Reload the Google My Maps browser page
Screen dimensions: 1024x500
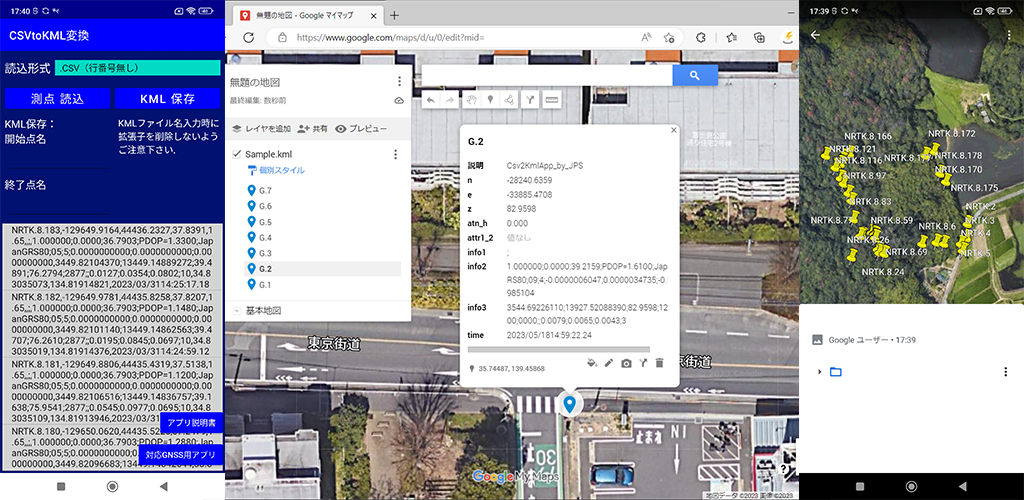click(248, 38)
